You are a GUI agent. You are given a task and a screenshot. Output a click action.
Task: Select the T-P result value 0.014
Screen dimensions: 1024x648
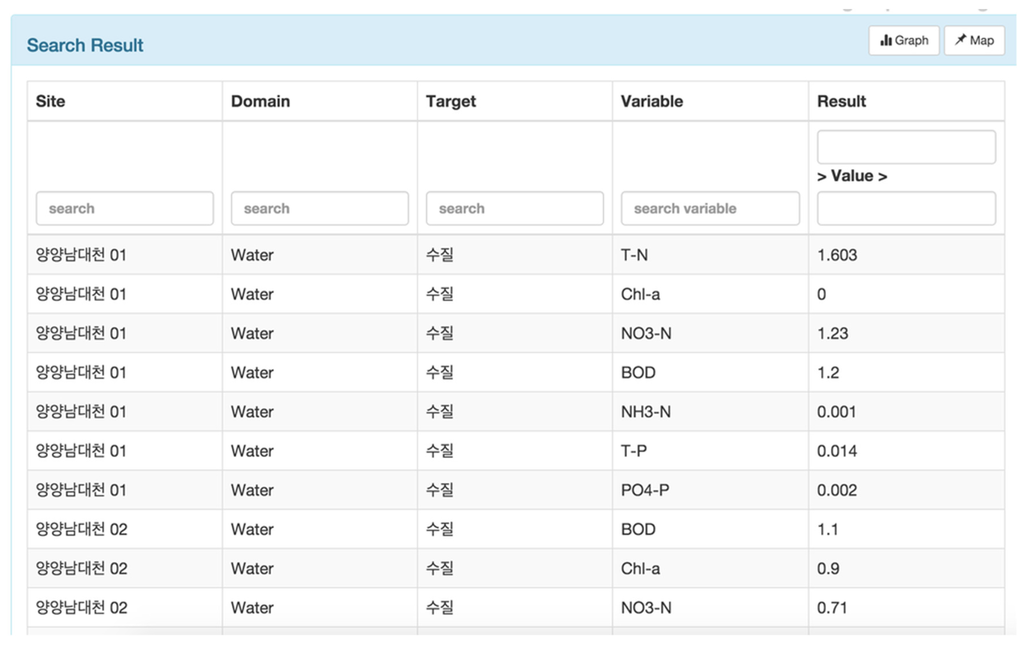pos(837,451)
